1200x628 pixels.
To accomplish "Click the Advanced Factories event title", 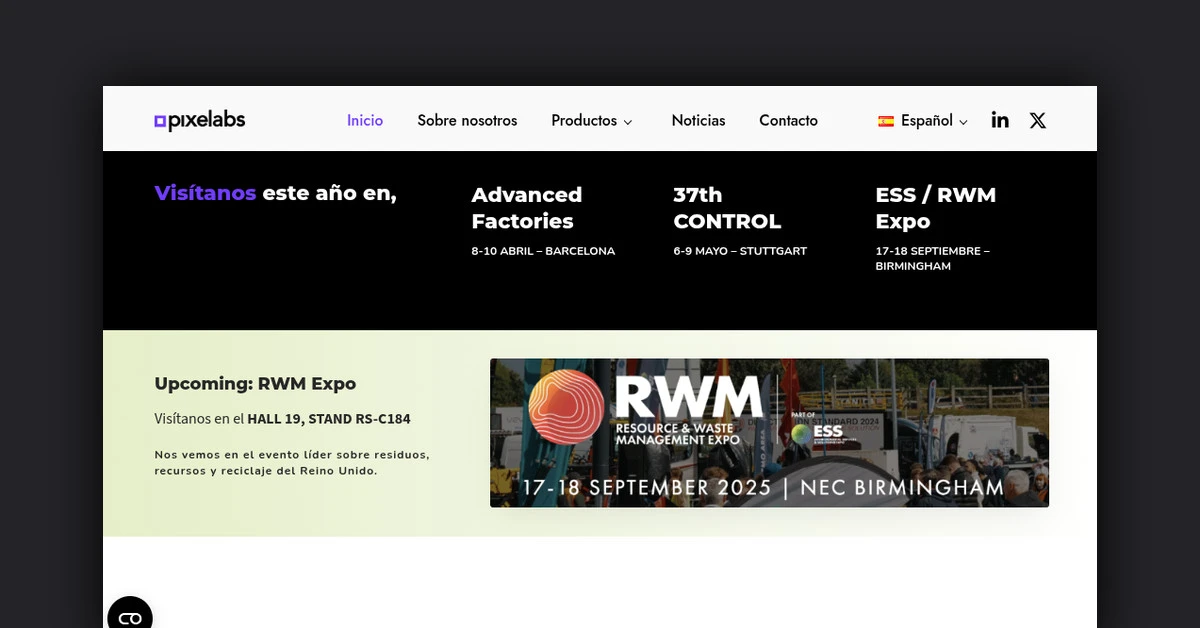I will coord(527,208).
